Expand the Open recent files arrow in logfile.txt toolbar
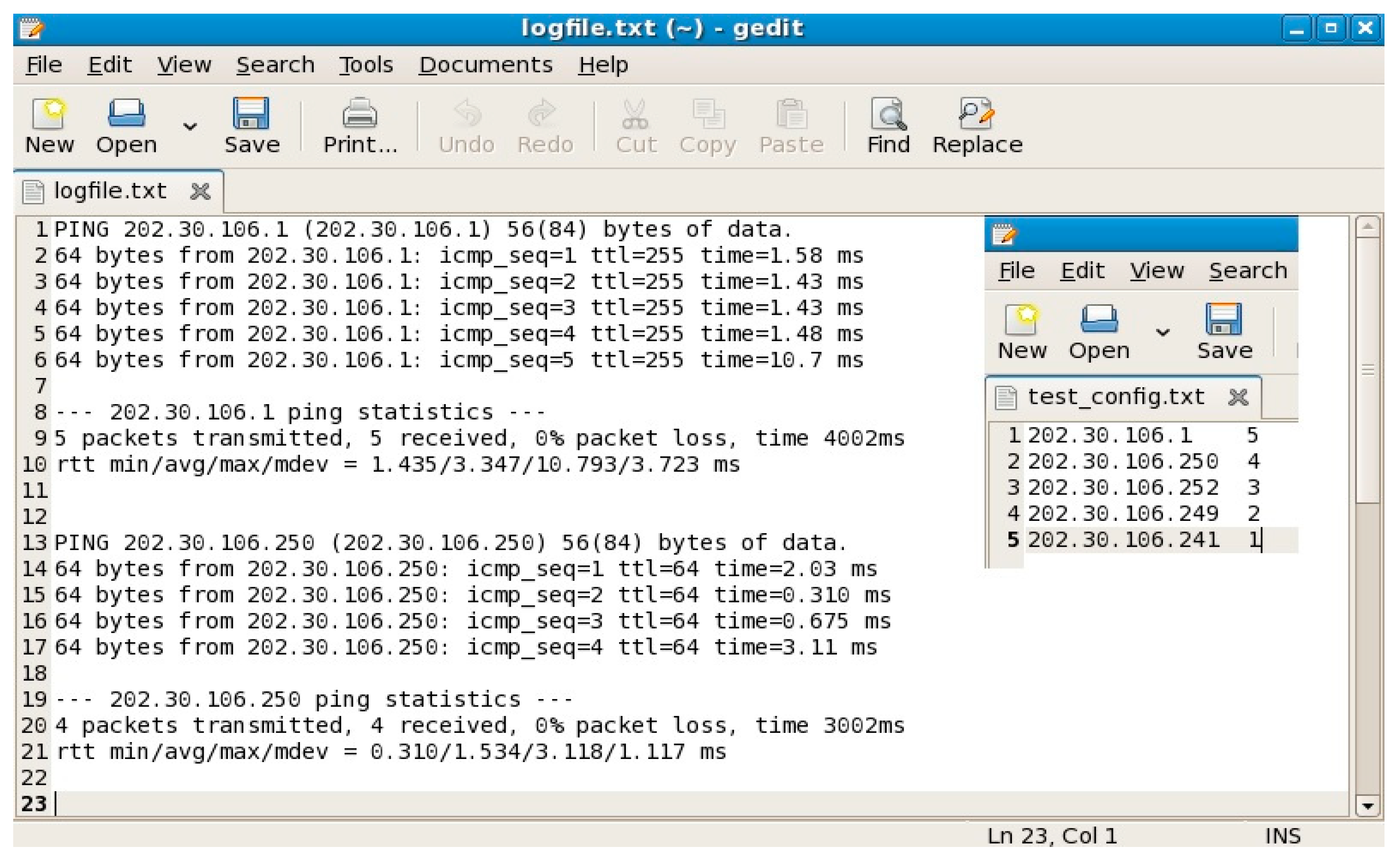 [190, 126]
